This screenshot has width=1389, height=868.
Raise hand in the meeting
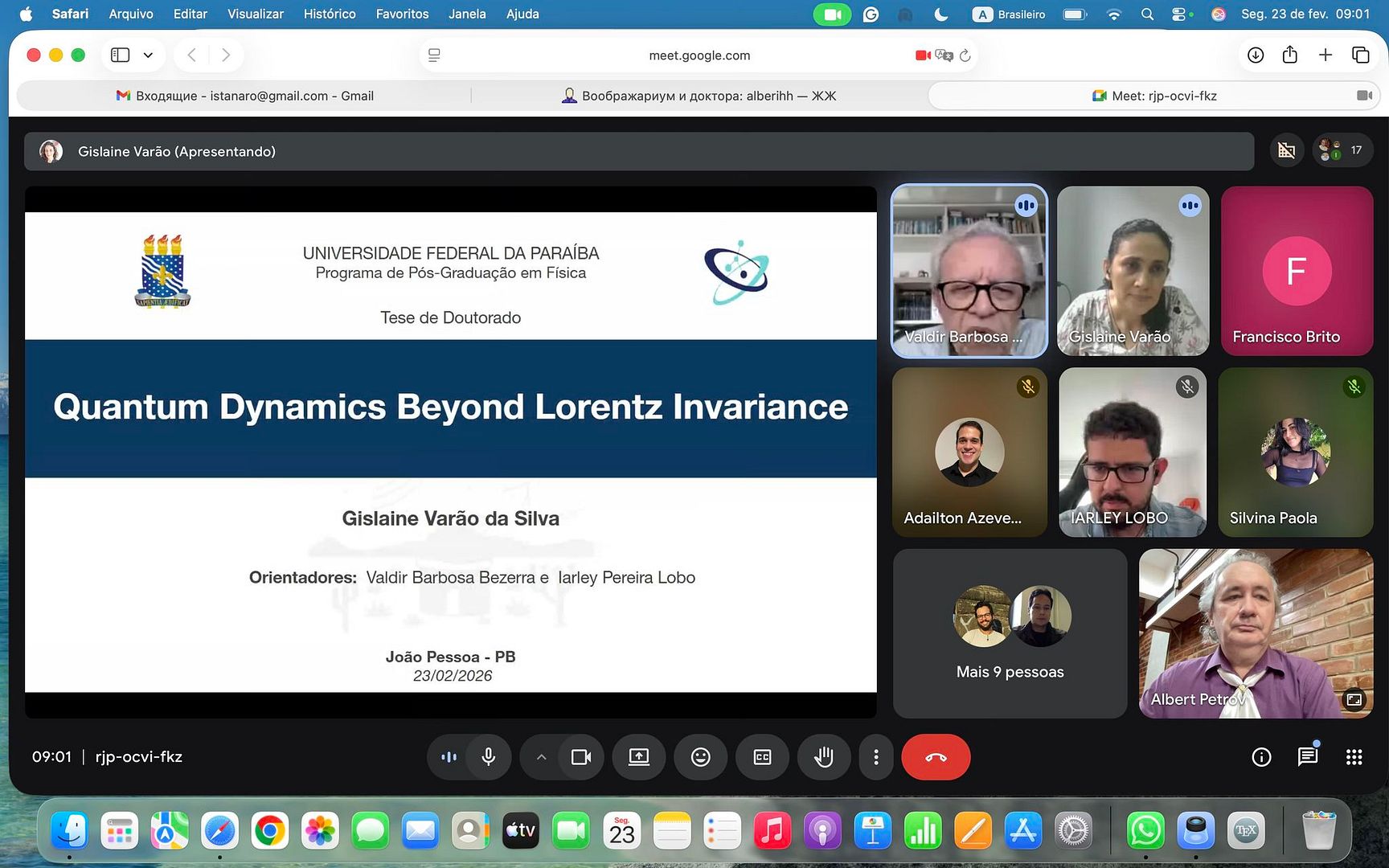(x=823, y=757)
